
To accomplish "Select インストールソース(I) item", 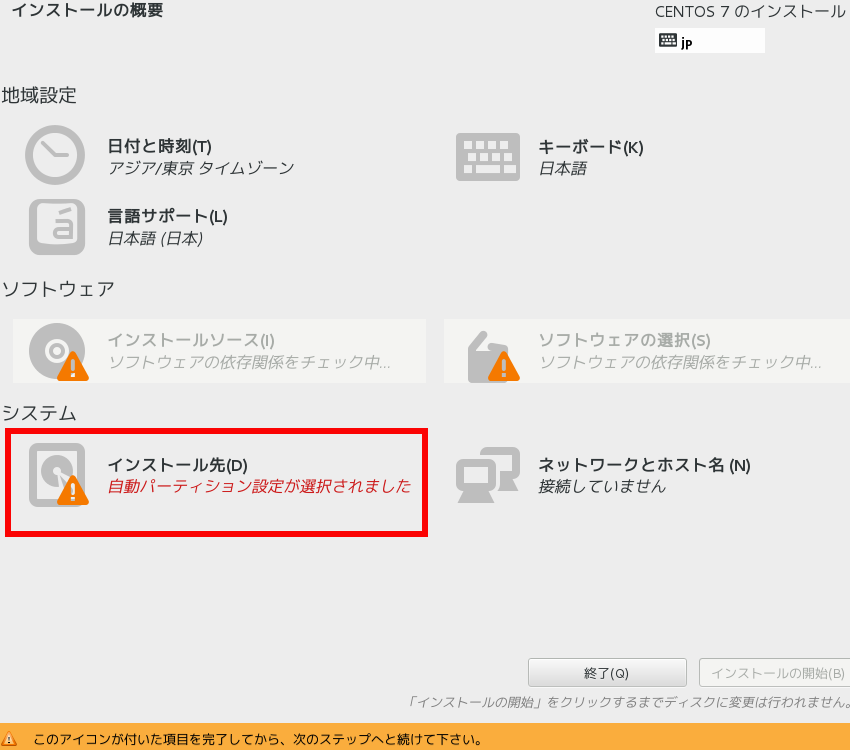I will click(220, 351).
